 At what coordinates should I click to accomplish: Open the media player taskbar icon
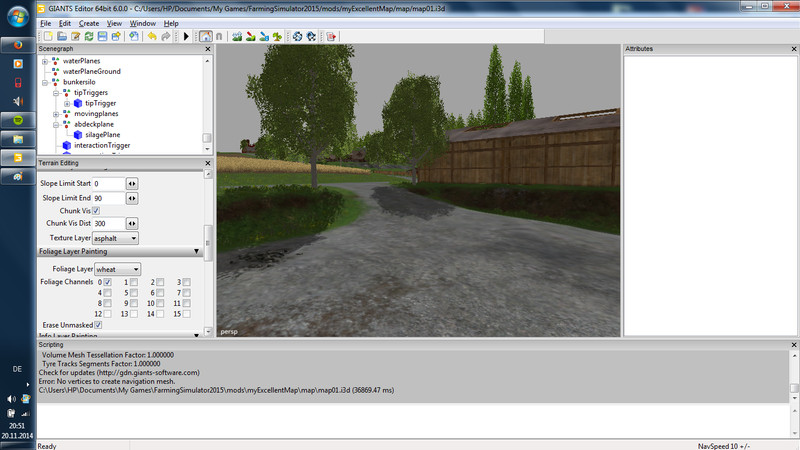[x=18, y=64]
